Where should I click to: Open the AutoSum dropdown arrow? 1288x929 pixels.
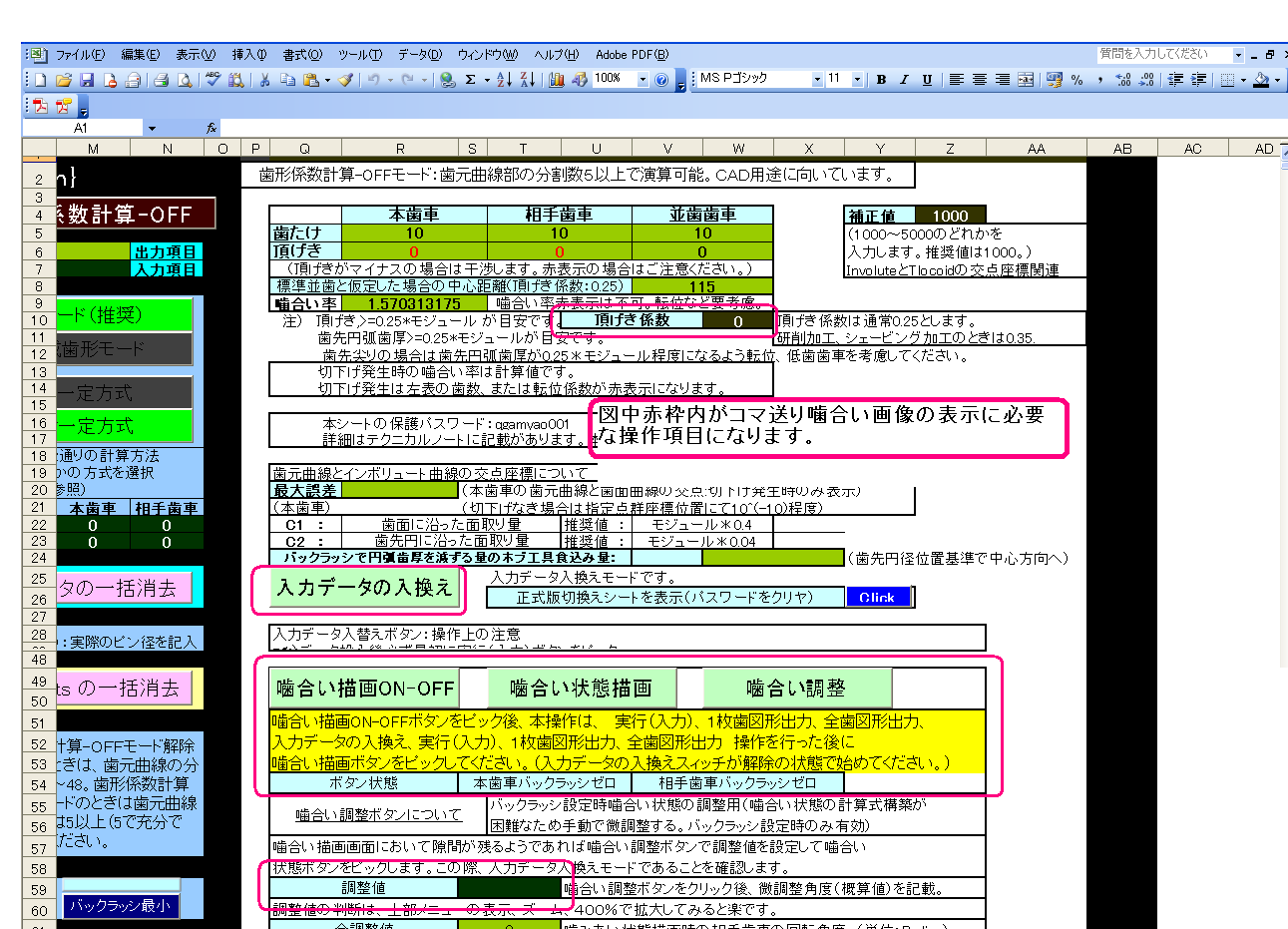coord(486,80)
